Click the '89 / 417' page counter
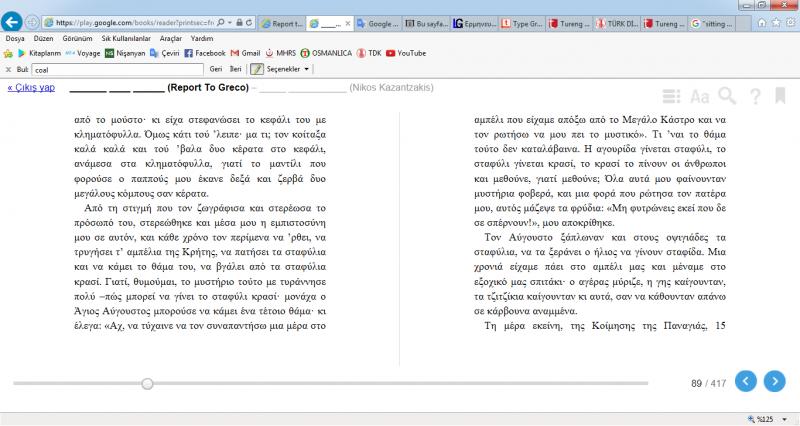The height and width of the screenshot is (426, 800). coord(708,383)
